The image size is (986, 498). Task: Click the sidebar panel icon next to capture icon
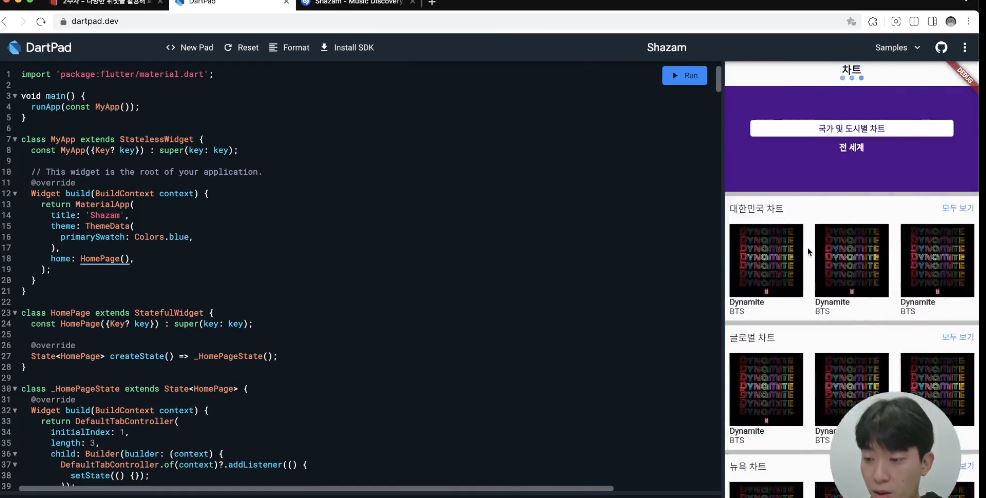(914, 21)
